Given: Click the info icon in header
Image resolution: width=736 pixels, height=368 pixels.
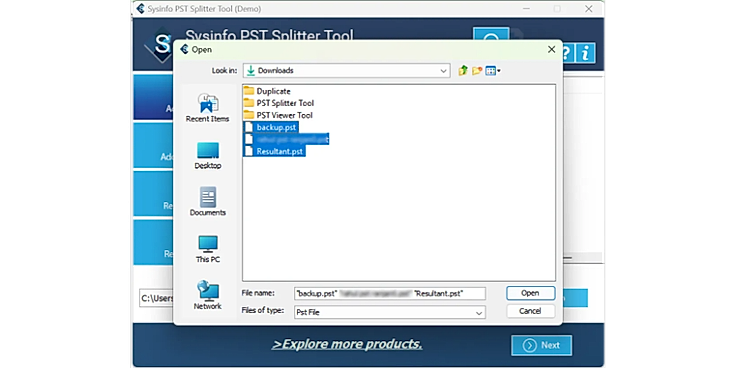Looking at the screenshot, I should (x=585, y=54).
